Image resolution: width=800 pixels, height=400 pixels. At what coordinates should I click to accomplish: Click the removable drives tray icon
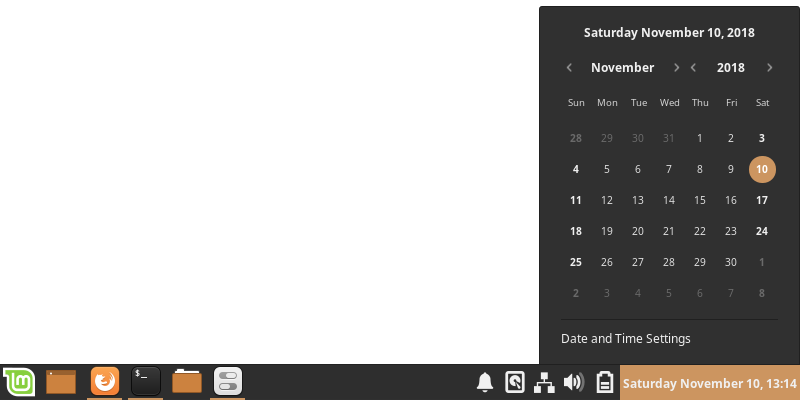point(515,382)
